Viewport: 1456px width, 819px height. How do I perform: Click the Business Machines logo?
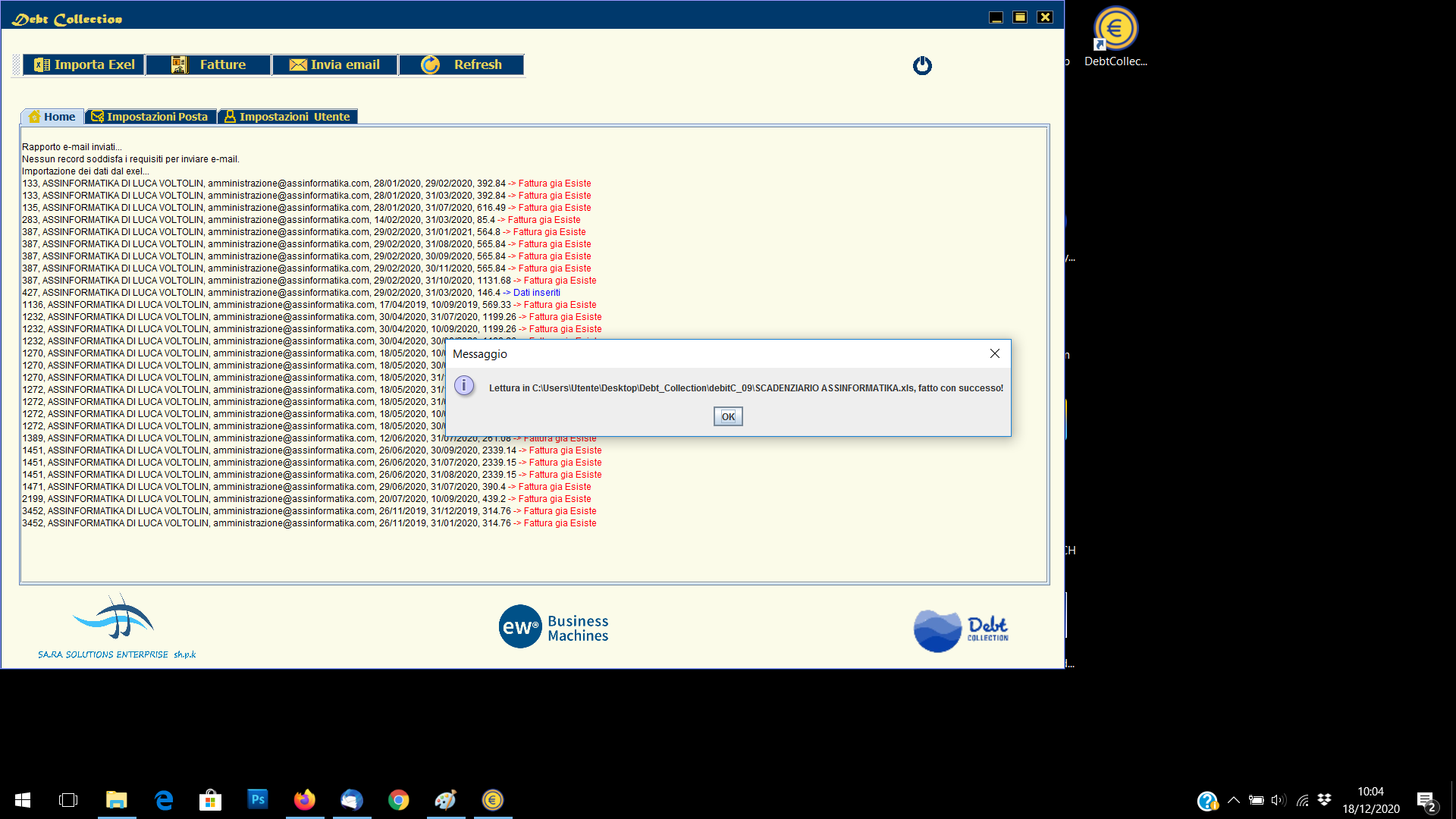(x=554, y=627)
